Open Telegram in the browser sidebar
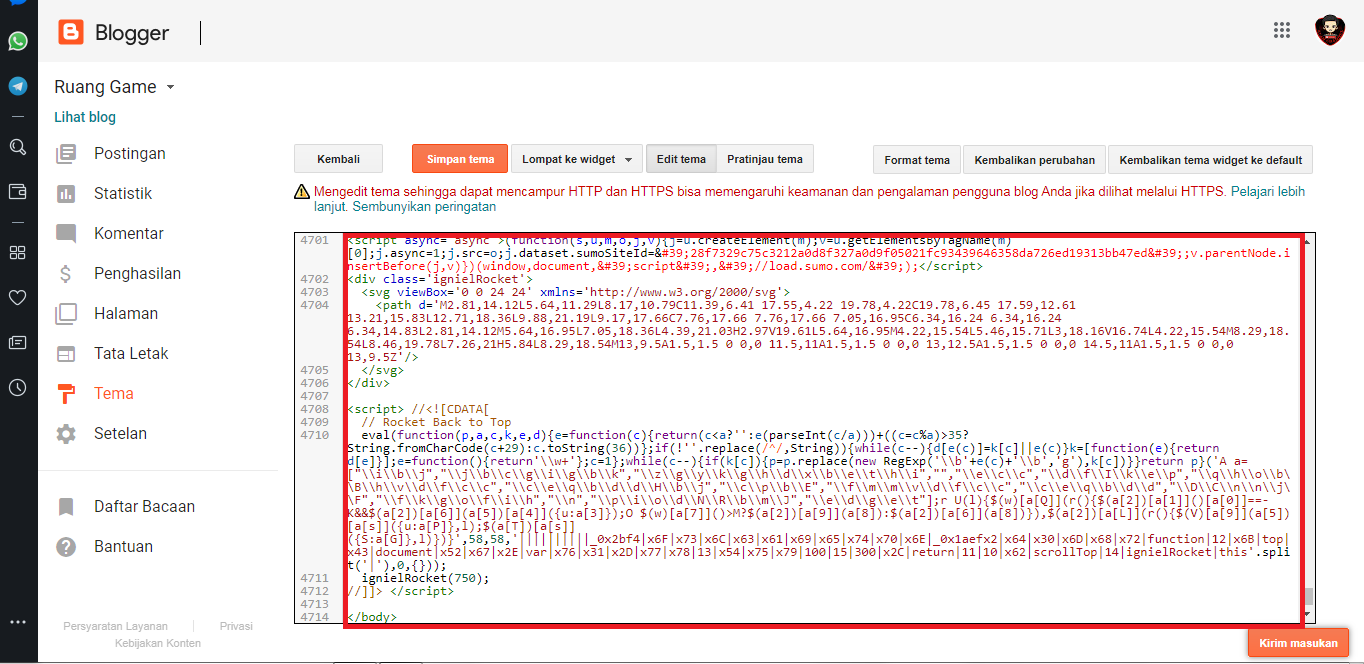The width and height of the screenshot is (1364, 664). [18, 86]
